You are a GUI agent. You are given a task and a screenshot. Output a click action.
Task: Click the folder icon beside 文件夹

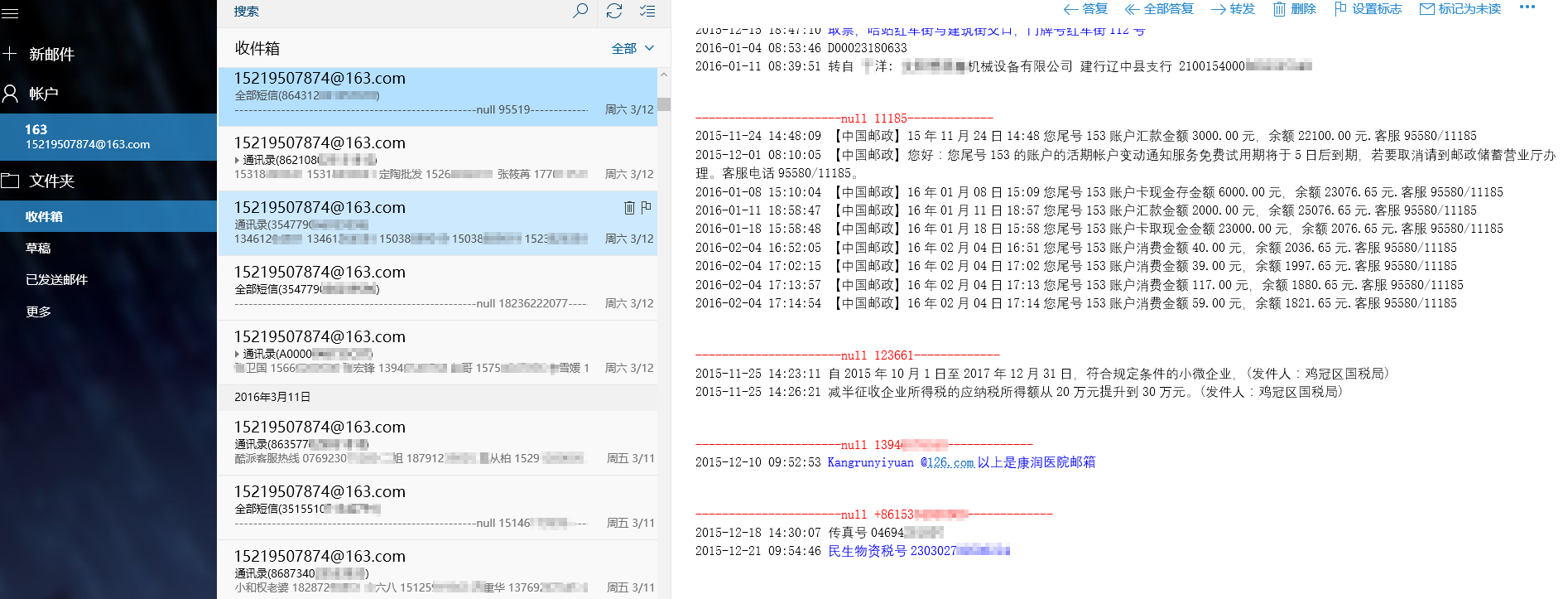click(x=10, y=181)
